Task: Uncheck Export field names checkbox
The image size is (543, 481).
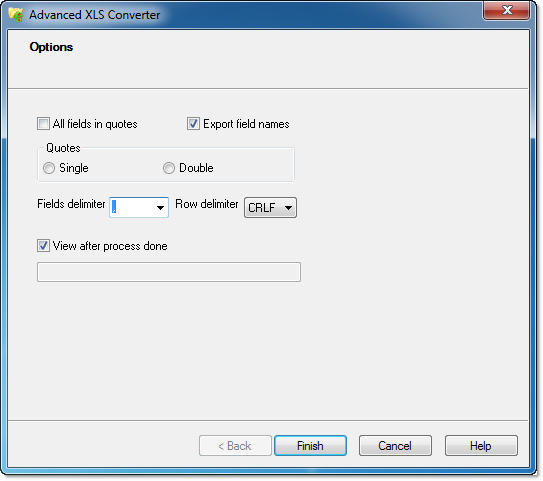Action: pos(193,124)
